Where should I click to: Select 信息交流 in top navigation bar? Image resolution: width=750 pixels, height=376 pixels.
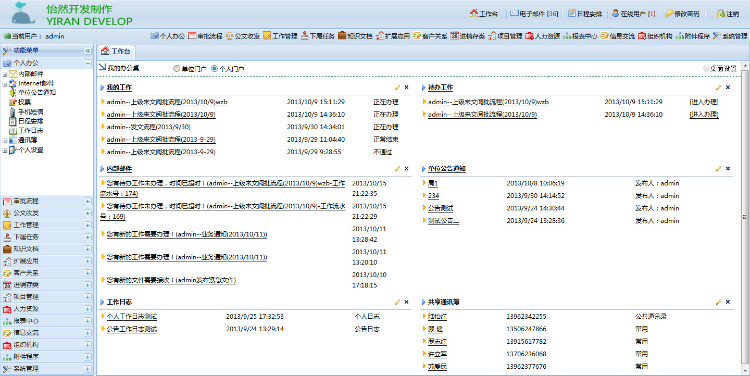pos(618,36)
